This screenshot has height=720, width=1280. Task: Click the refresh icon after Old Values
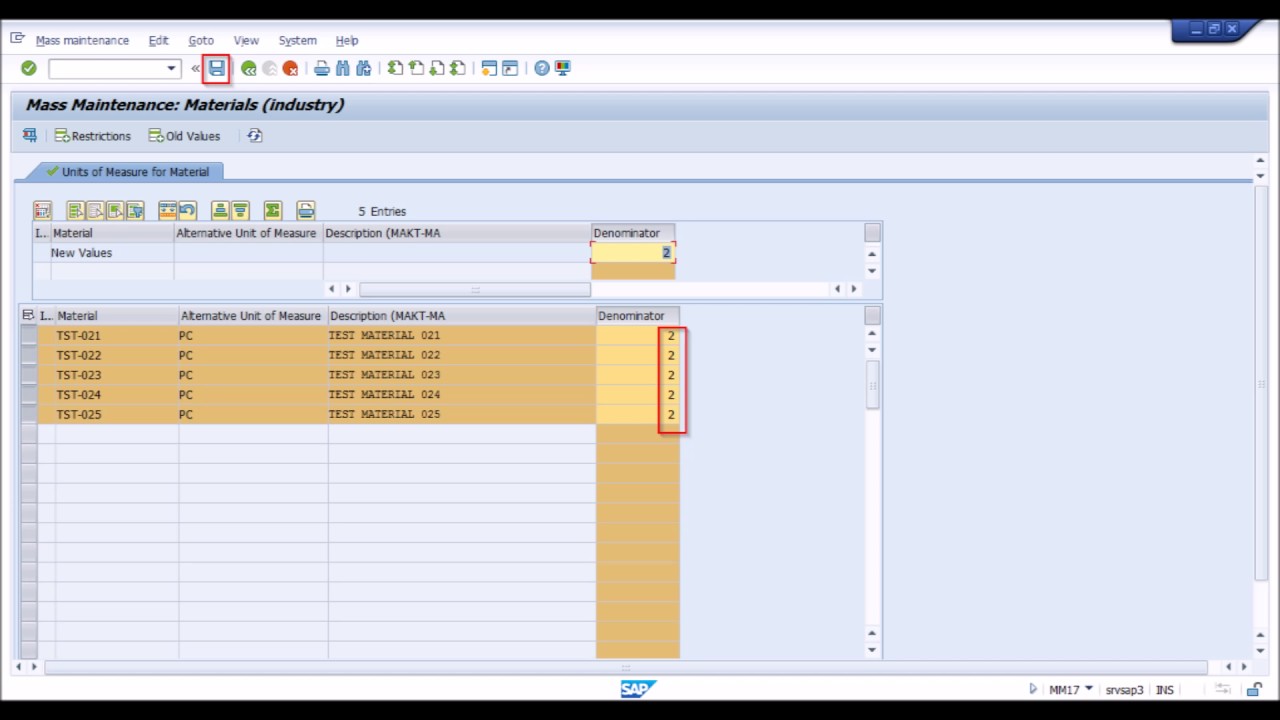coord(255,135)
